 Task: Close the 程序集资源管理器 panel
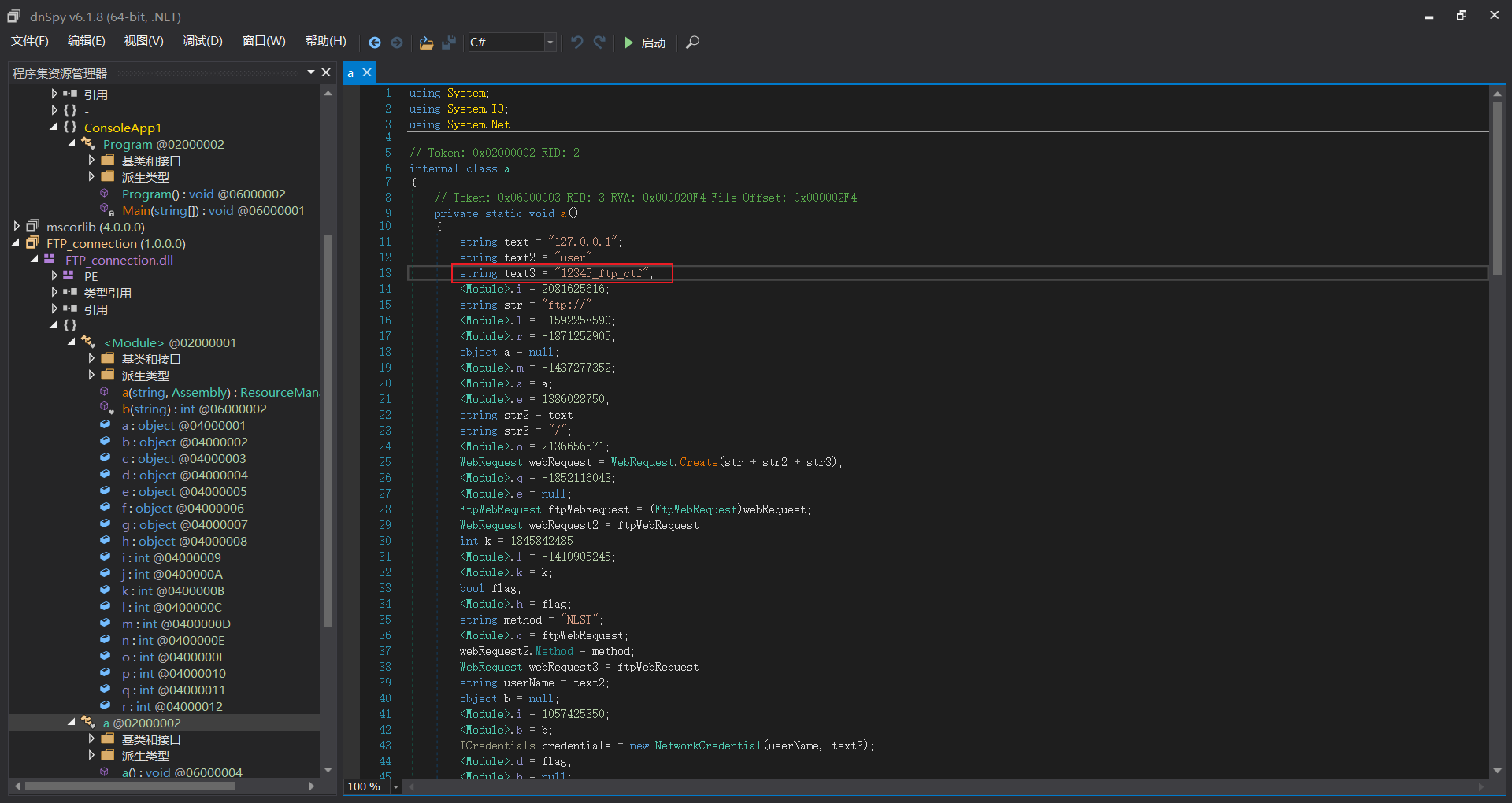(326, 72)
